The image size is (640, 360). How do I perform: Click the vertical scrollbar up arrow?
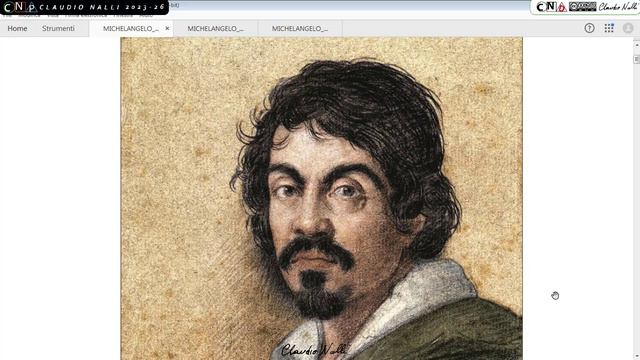pyautogui.click(x=636, y=45)
